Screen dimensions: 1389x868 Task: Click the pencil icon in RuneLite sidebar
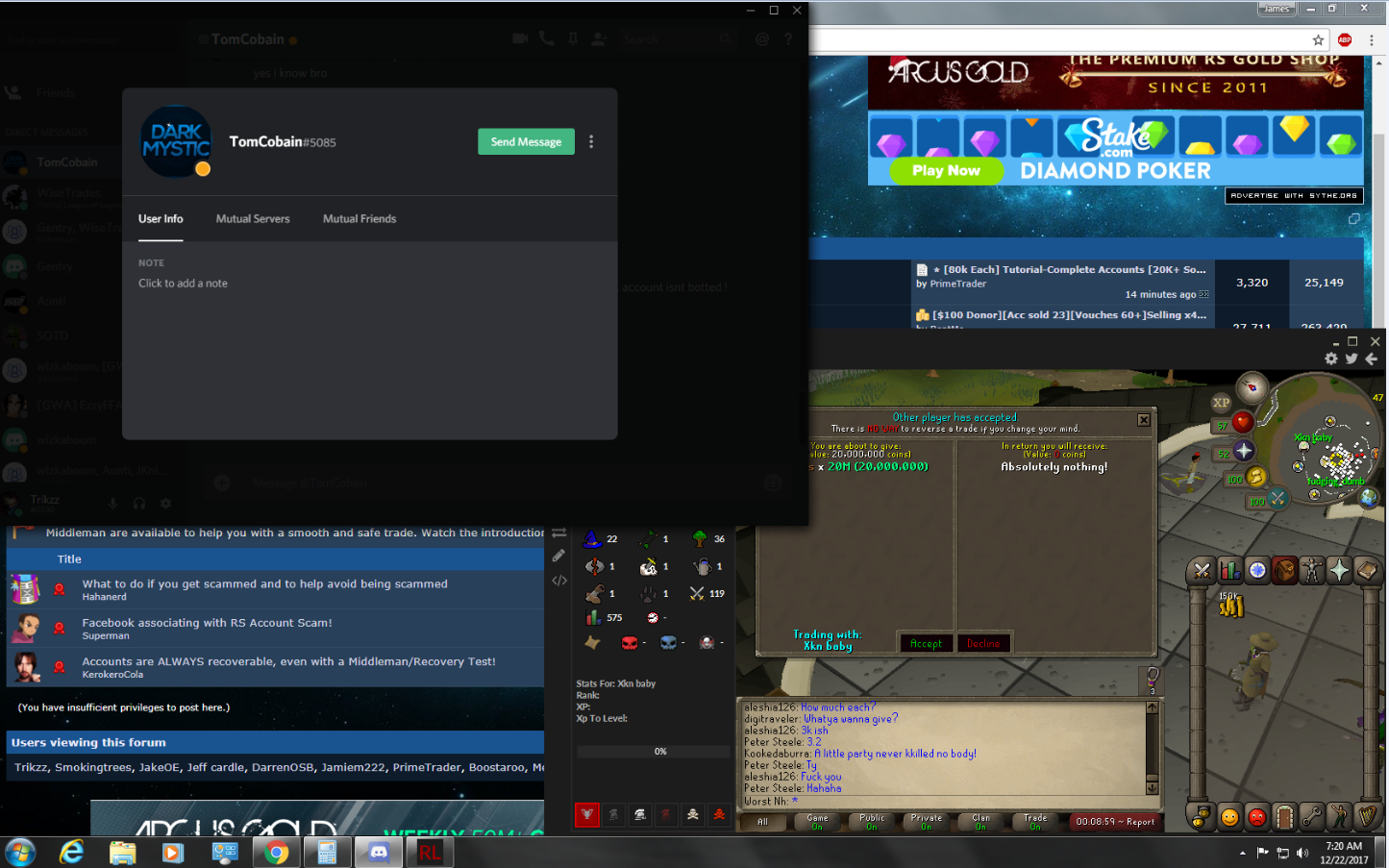[x=558, y=556]
